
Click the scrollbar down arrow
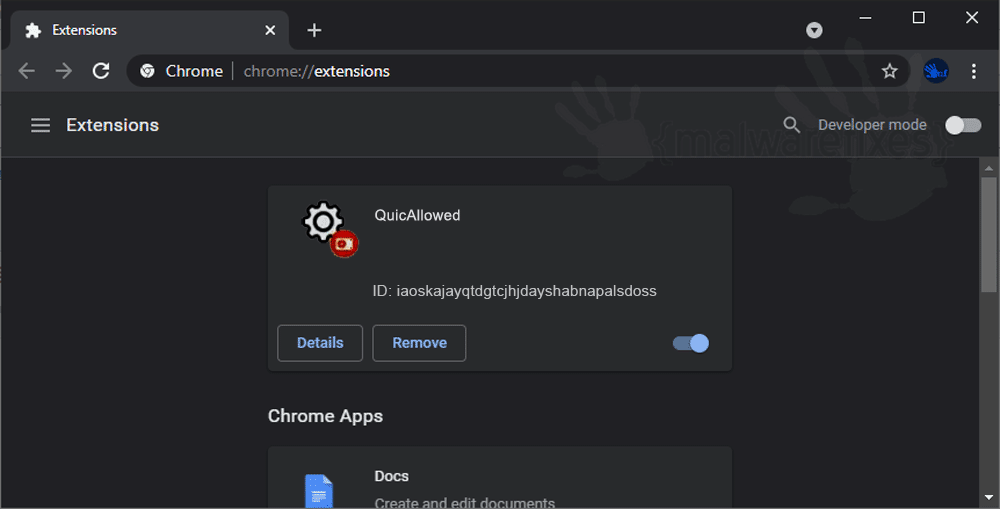989,497
